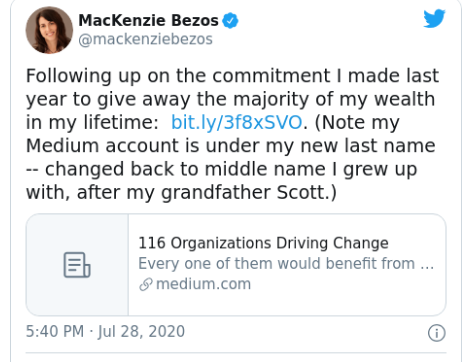This screenshot has width=465, height=362.
Task: Click tweet line Medium account is under
Action: pyautogui.click(x=231, y=146)
